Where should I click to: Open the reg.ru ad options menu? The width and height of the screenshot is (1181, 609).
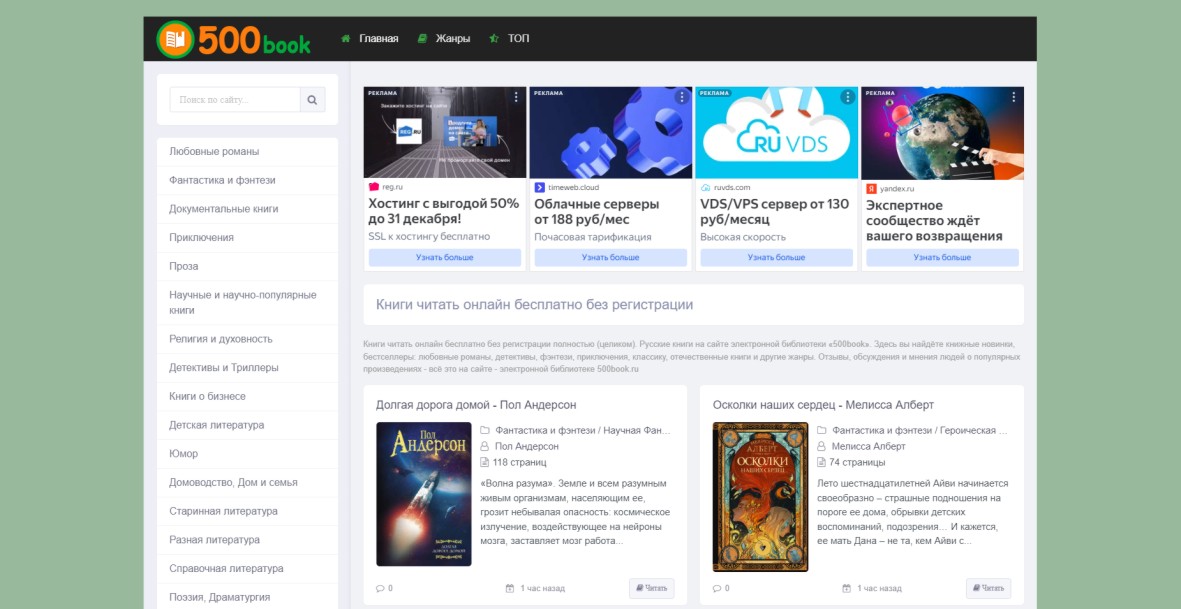click(516, 97)
